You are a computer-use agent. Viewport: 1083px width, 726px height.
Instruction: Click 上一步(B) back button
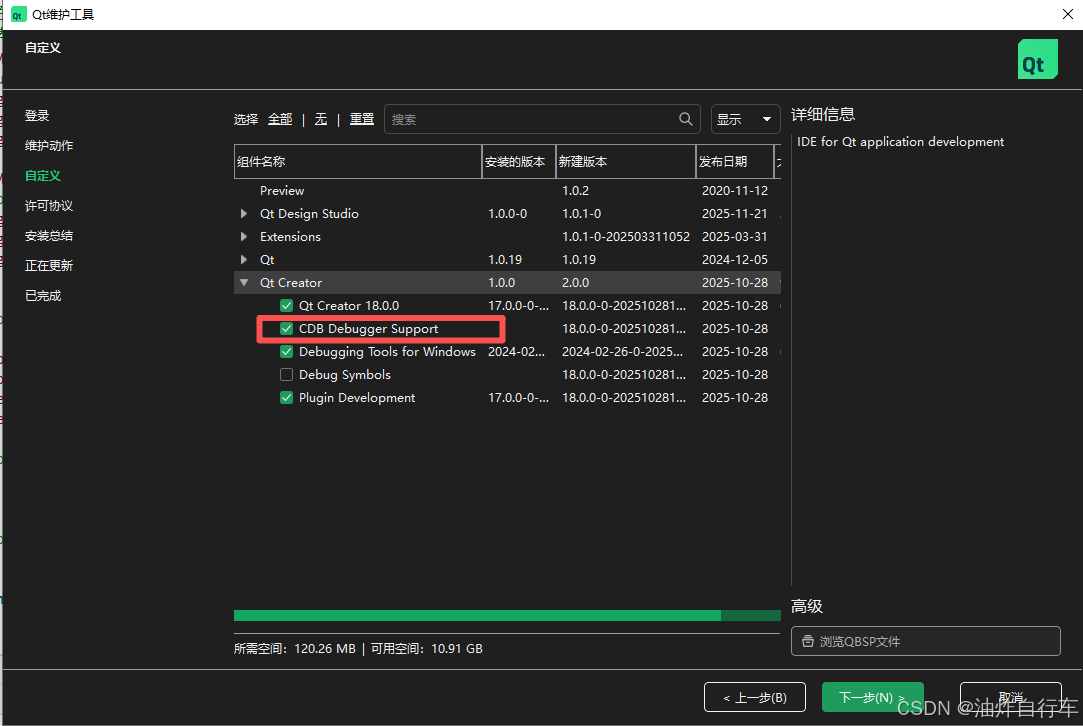point(755,697)
